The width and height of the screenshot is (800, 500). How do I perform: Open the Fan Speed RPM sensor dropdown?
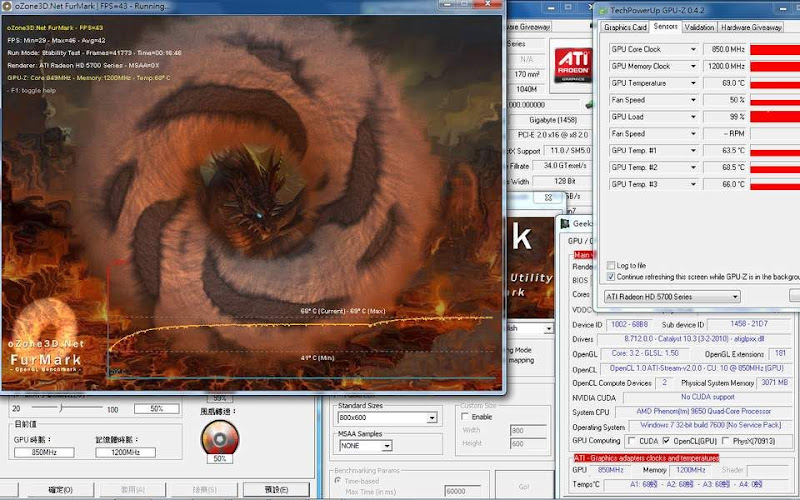693,134
